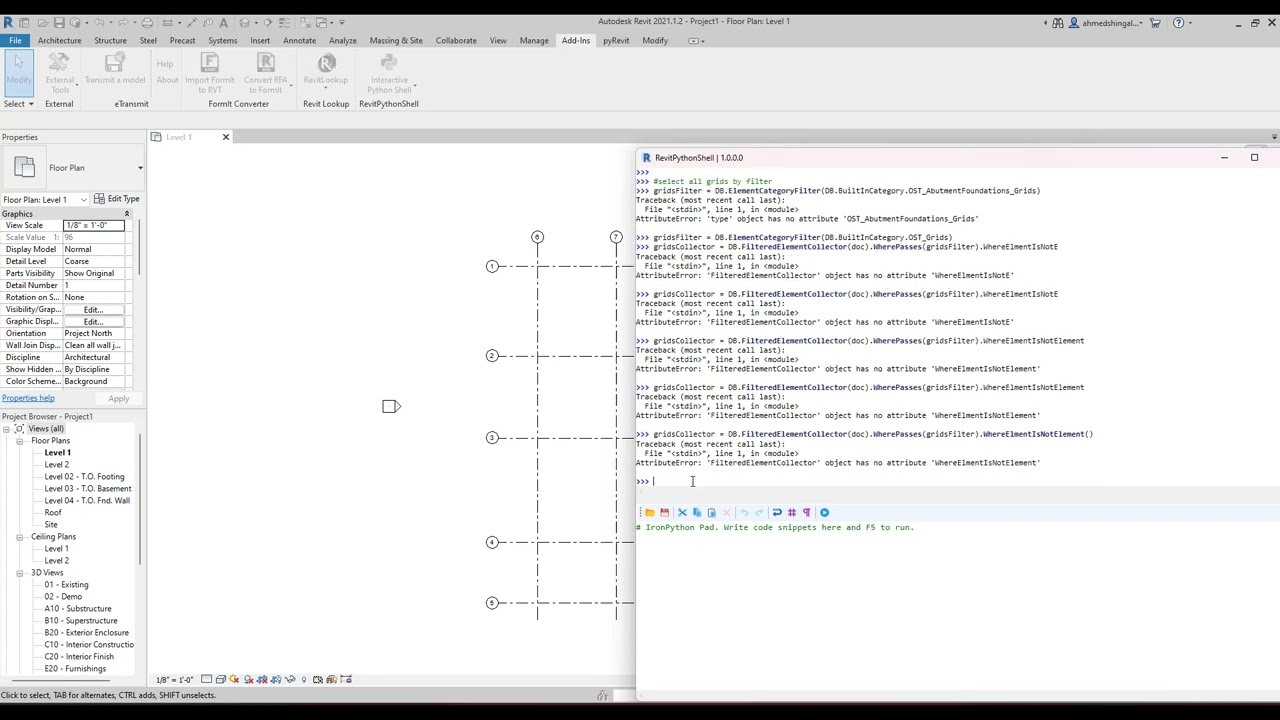Image resolution: width=1280 pixels, height=720 pixels.
Task: Click Transmit a model icon
Action: tap(115, 70)
